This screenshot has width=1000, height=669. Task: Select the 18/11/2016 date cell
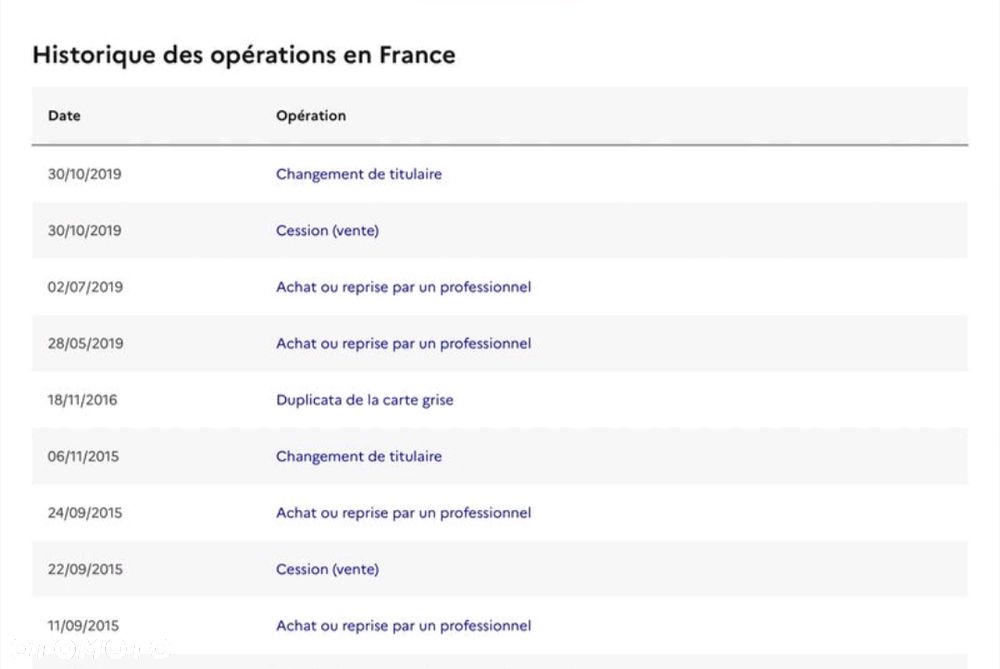[82, 400]
